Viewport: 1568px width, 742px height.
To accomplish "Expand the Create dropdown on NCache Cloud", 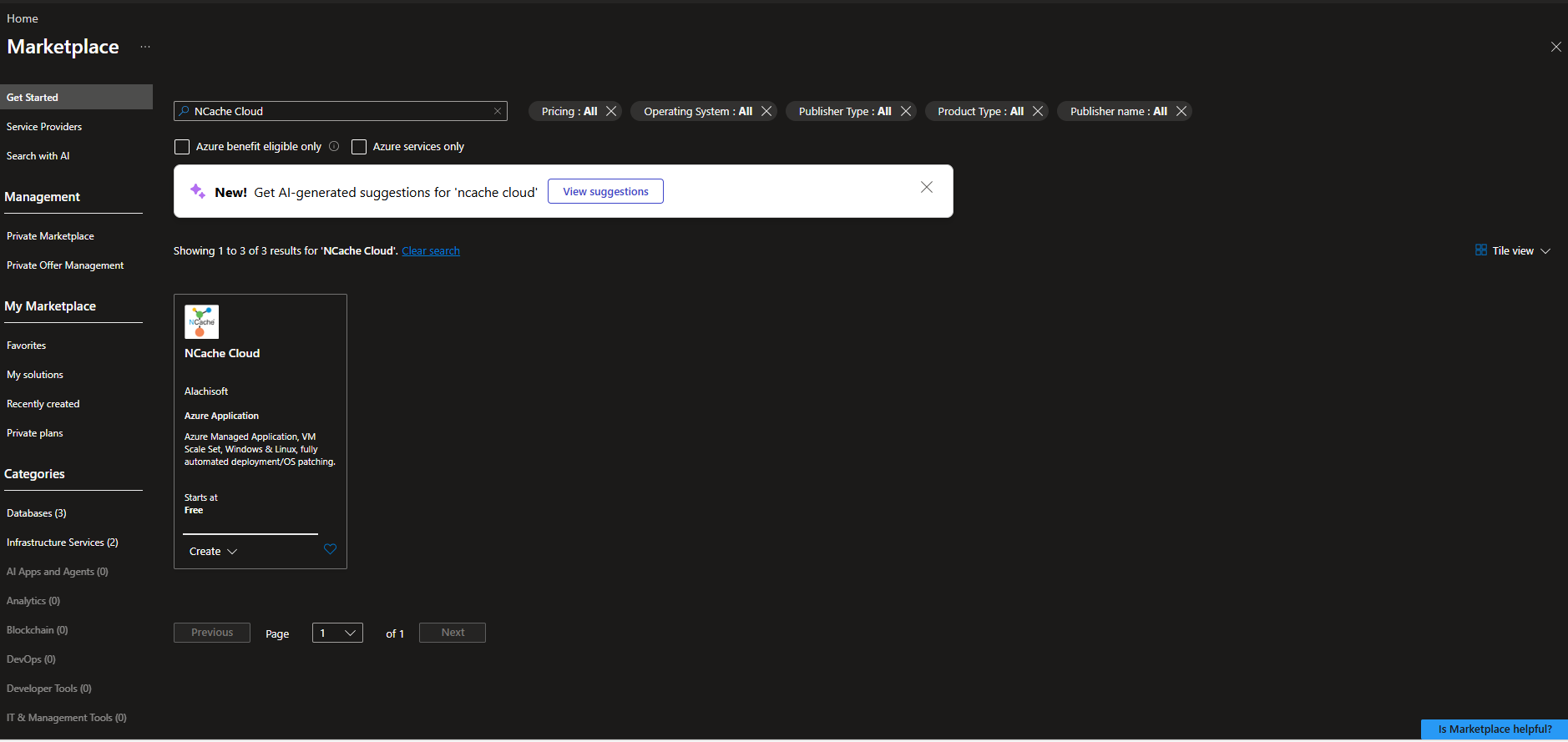I will [x=214, y=552].
